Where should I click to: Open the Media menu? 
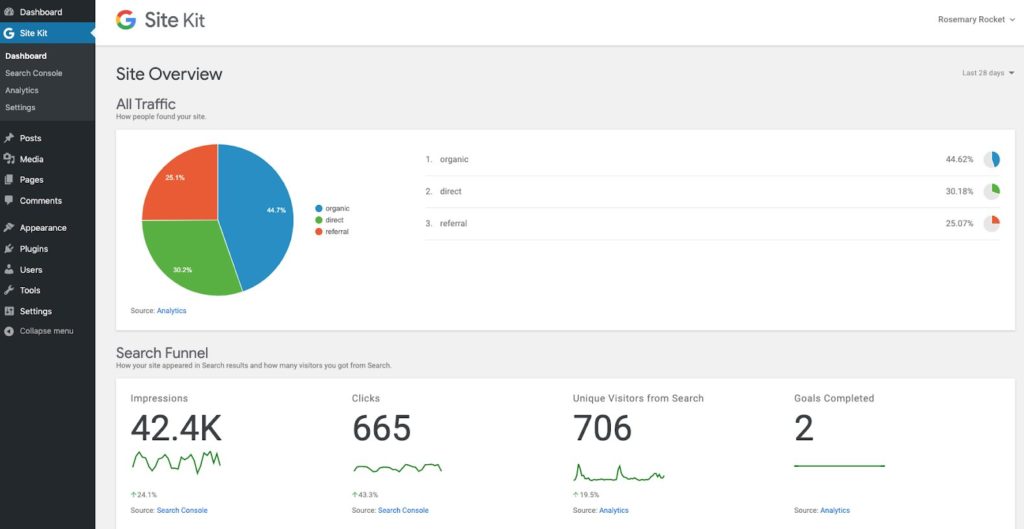(x=48, y=159)
